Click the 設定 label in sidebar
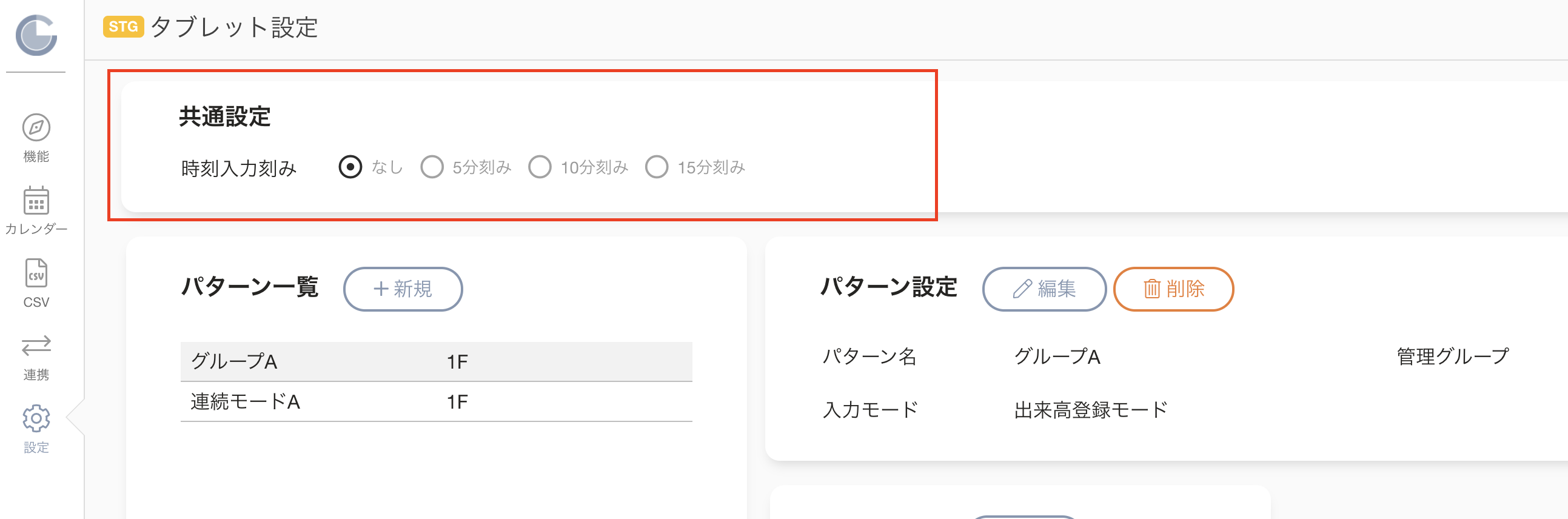 pyautogui.click(x=36, y=447)
